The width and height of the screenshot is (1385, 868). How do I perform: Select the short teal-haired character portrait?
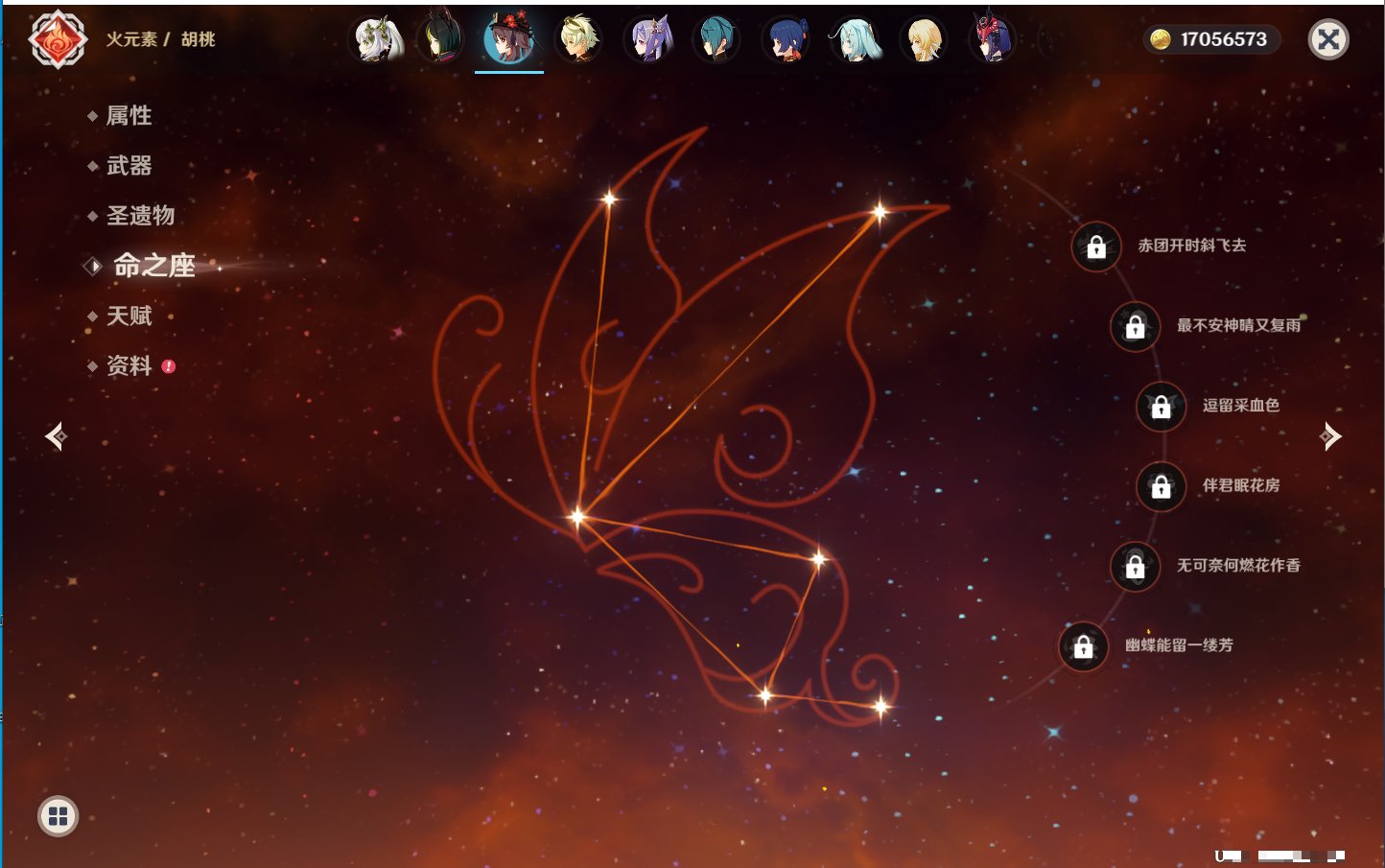point(716,39)
